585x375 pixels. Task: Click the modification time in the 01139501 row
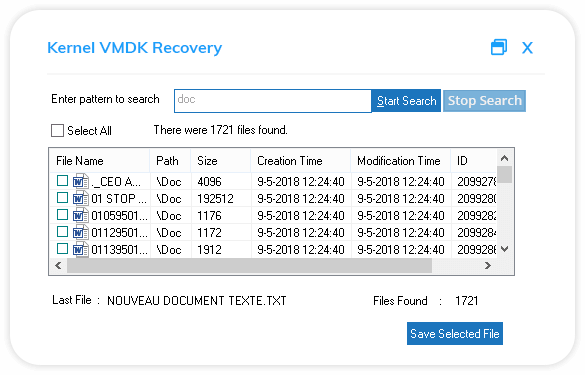[x=401, y=250]
